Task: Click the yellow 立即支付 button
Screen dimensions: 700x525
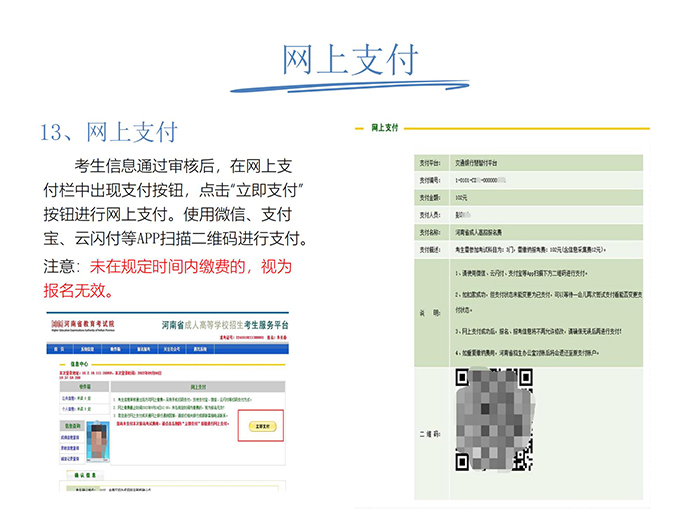Action: pos(262,427)
